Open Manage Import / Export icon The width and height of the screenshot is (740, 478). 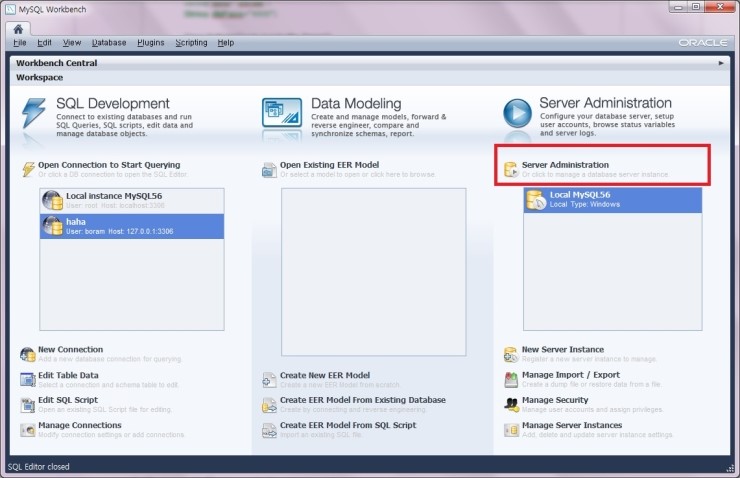click(x=510, y=379)
